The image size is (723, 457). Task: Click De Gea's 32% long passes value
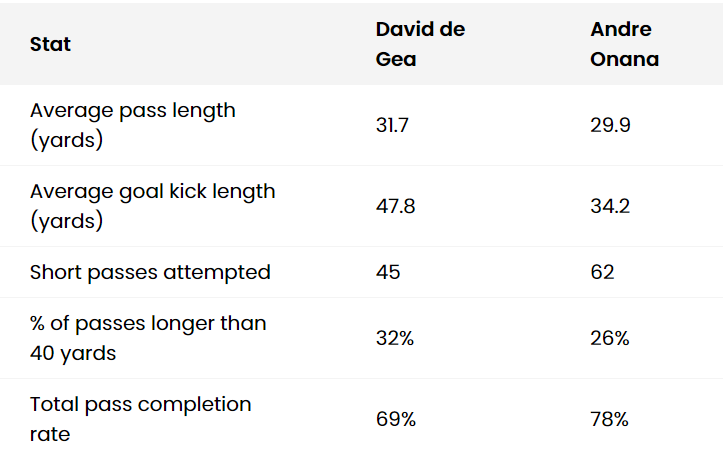coord(395,338)
